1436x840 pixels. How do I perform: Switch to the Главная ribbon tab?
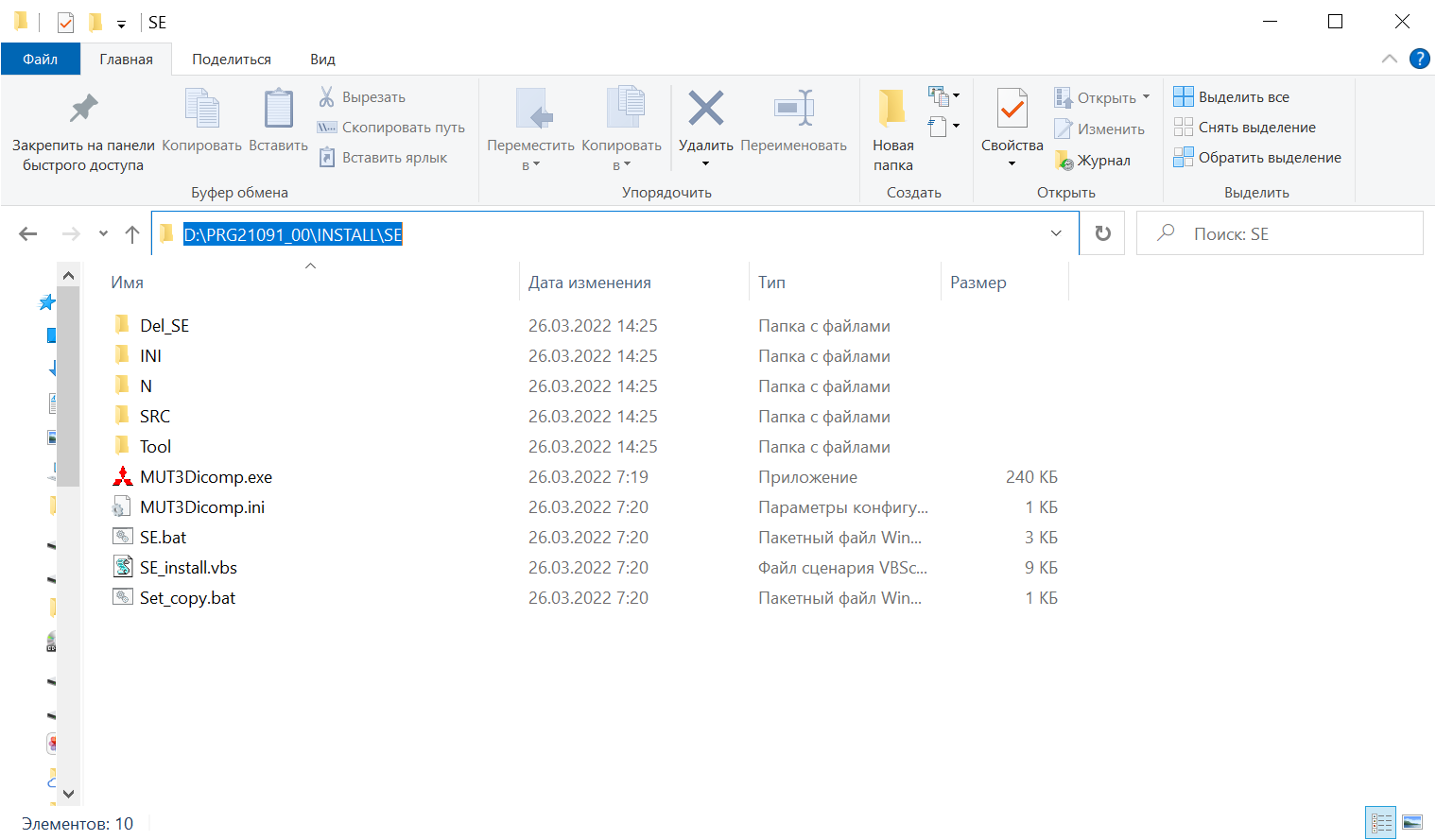pos(126,60)
